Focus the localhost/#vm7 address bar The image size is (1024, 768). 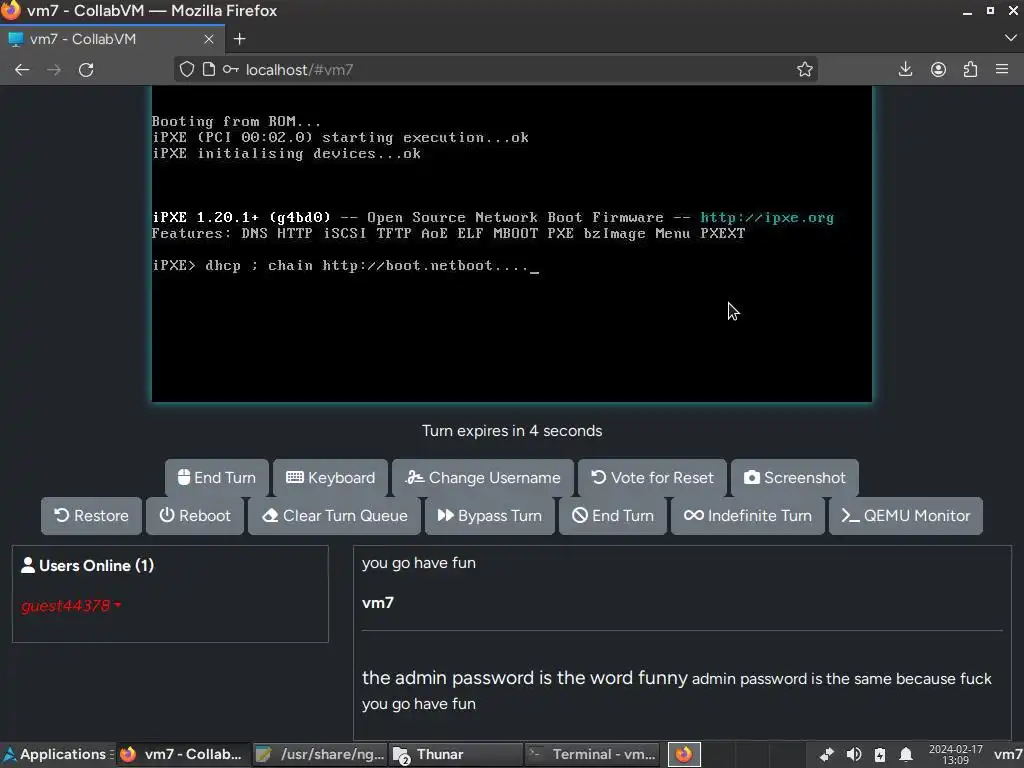pyautogui.click(x=496, y=70)
